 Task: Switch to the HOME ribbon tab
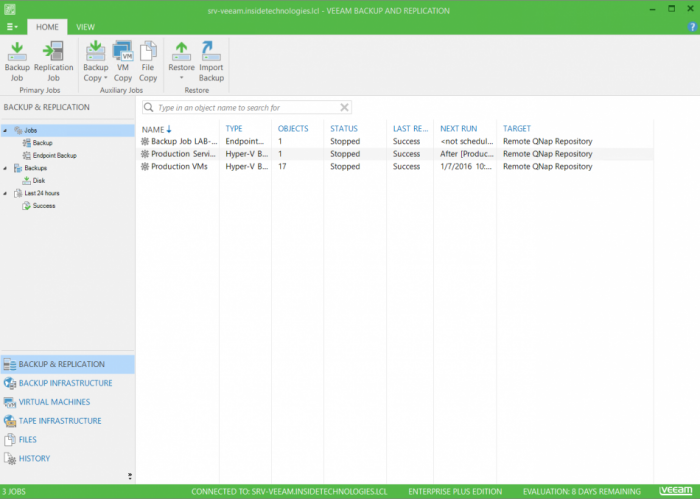point(47,27)
